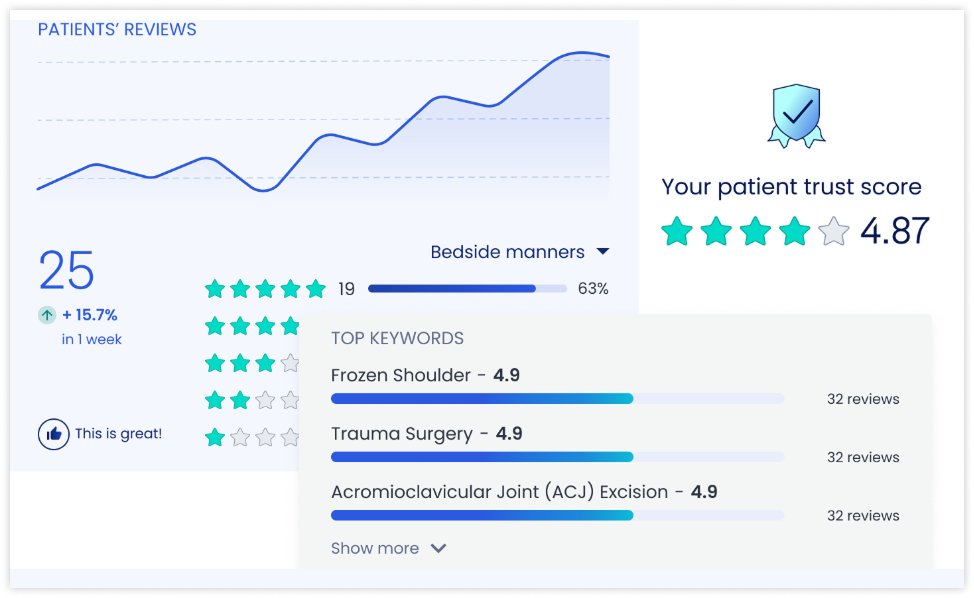The width and height of the screenshot is (974, 598).
Task: Click the first trust score star
Action: point(677,232)
